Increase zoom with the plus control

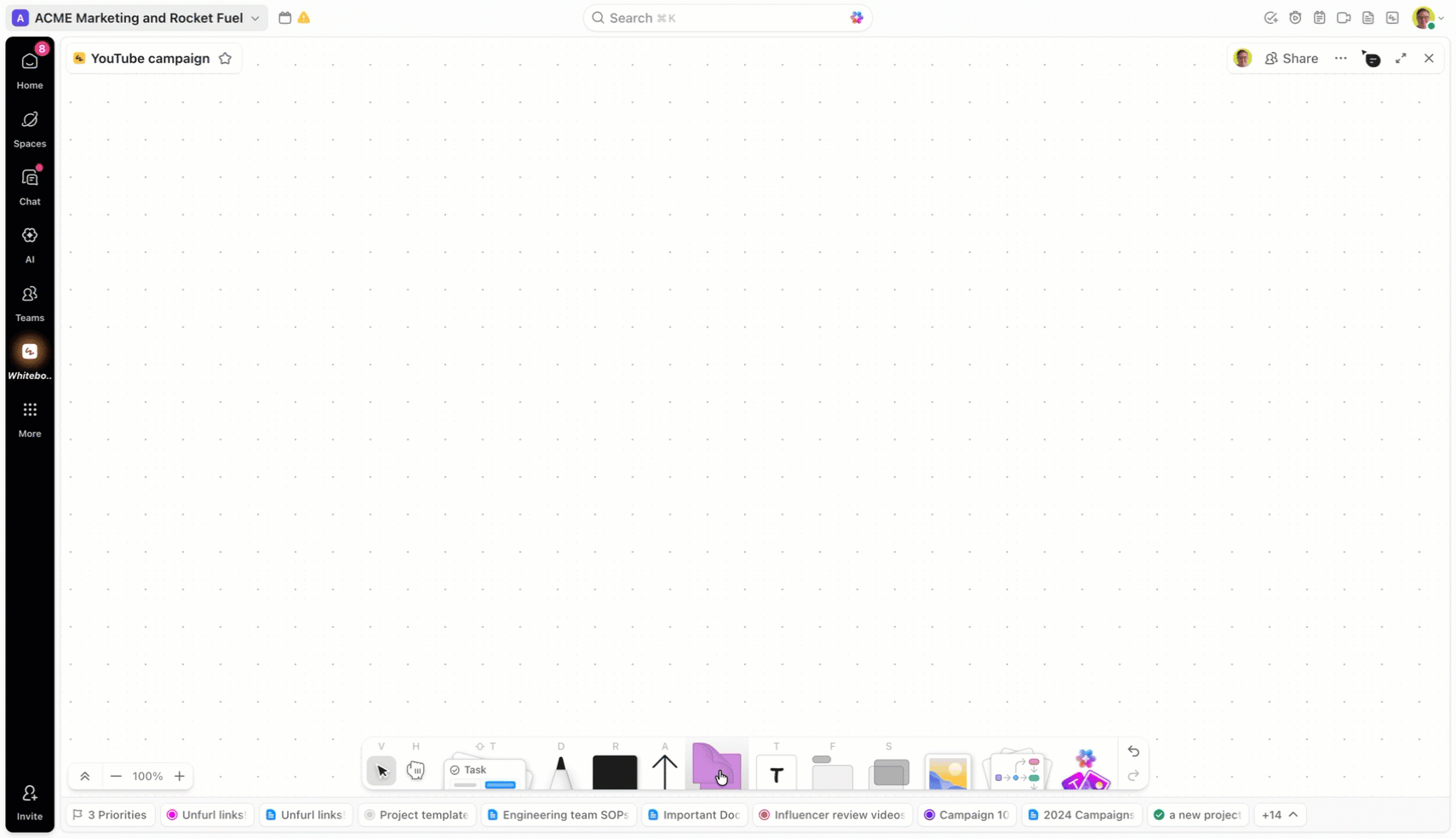pos(180,776)
